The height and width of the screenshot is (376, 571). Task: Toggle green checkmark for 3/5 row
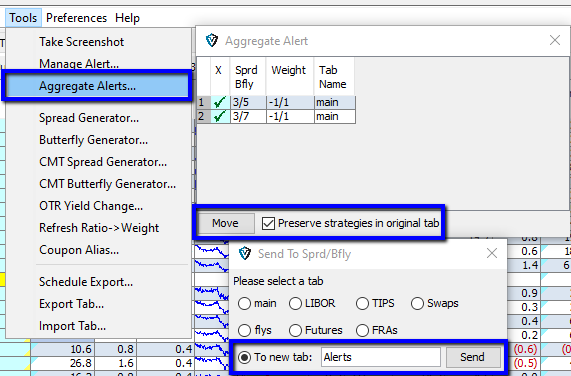(220, 102)
